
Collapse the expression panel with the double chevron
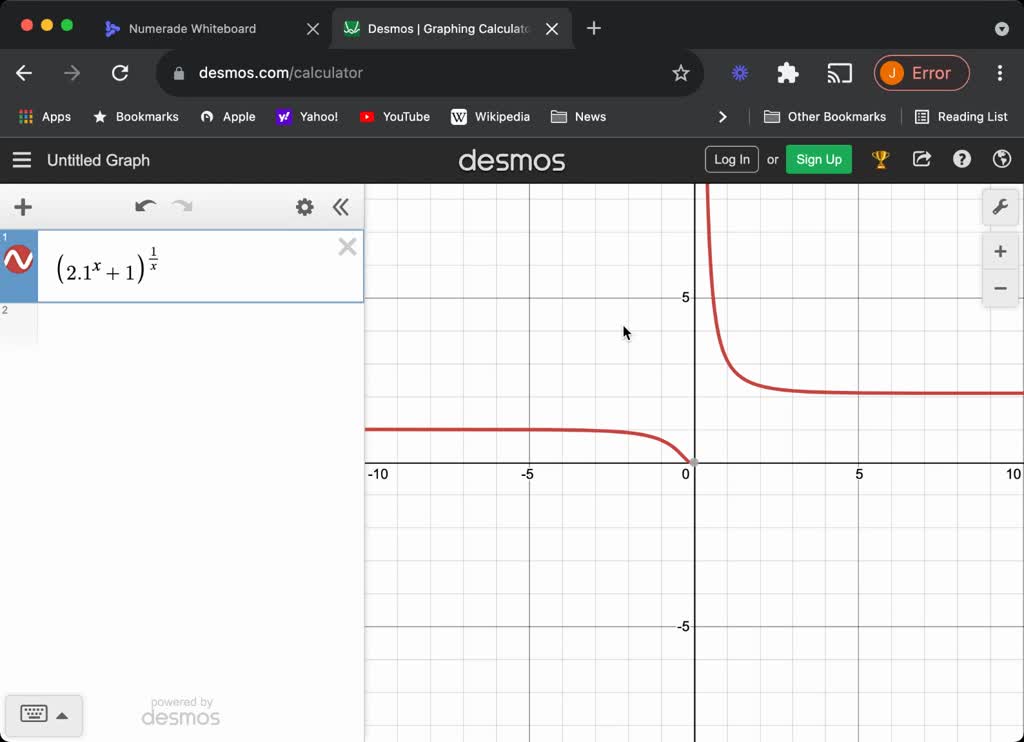(x=341, y=207)
